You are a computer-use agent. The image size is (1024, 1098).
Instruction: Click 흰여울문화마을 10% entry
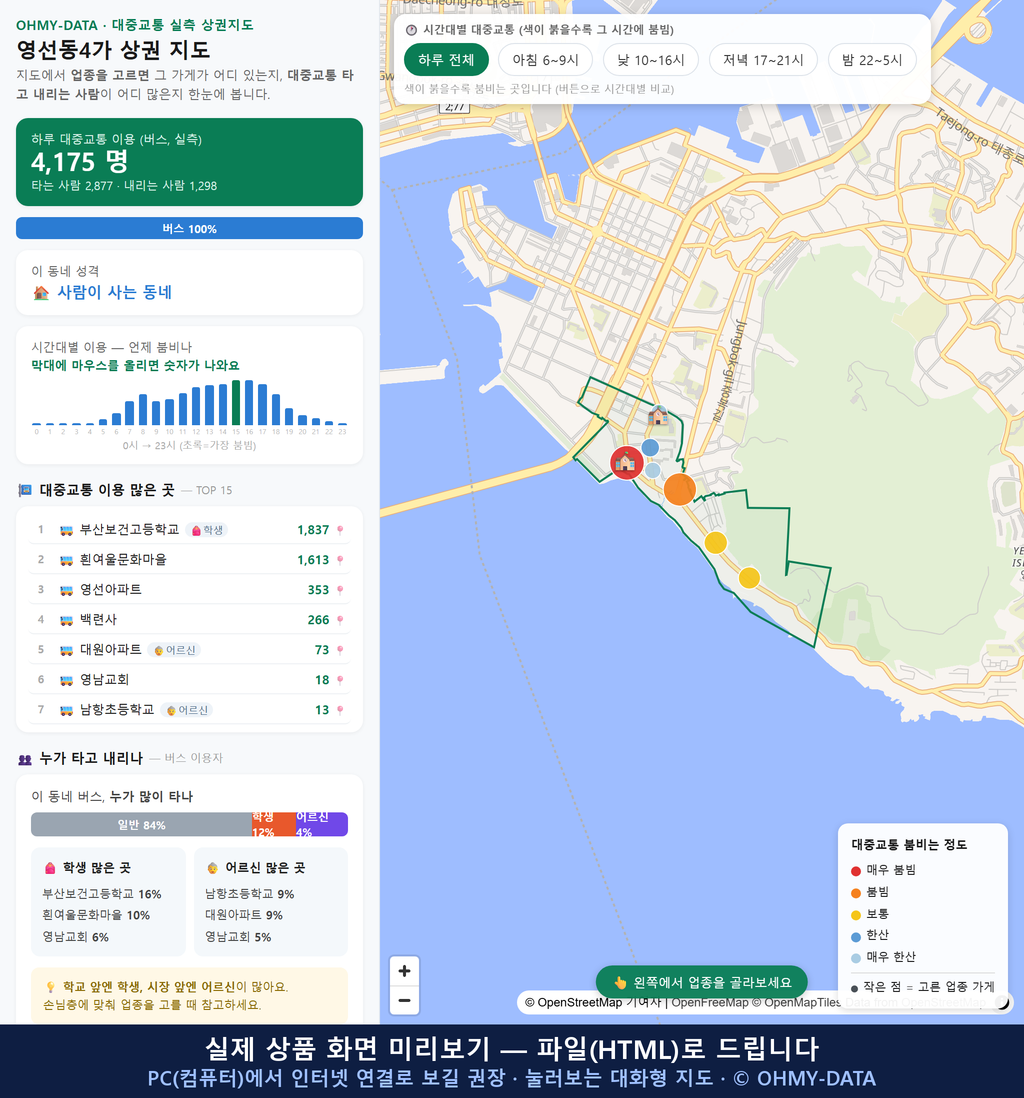[96, 915]
